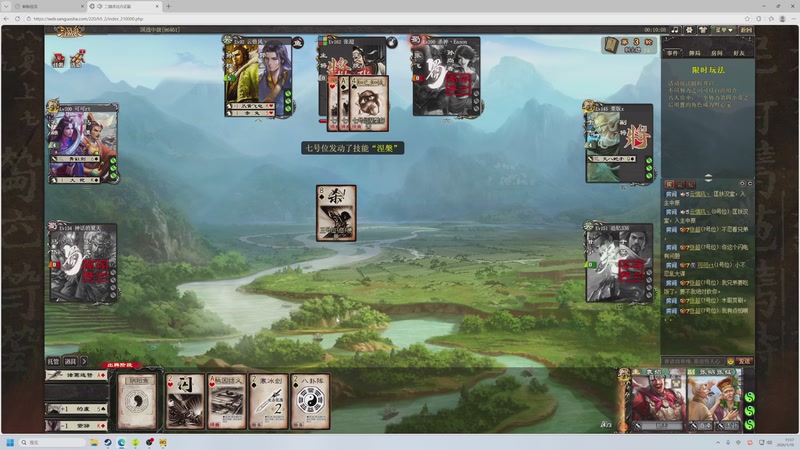Viewport: 800px width, 450px height.
Task: Select the 八卦阵 card in hand
Action: (x=310, y=401)
